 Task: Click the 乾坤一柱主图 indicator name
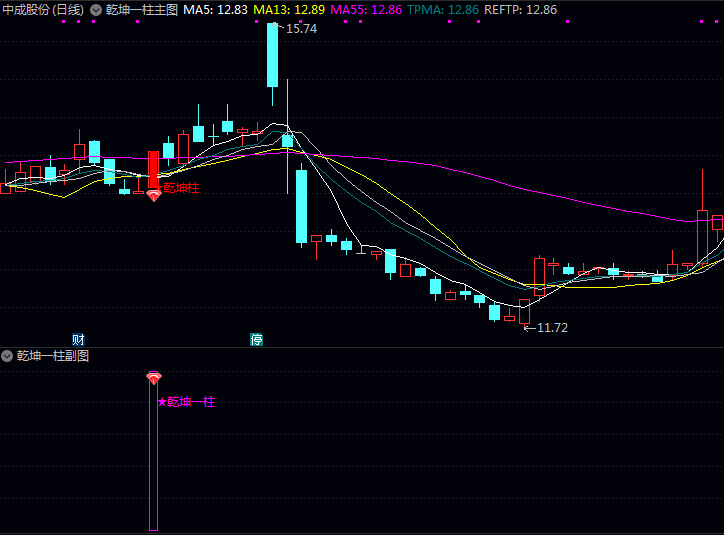[x=142, y=10]
